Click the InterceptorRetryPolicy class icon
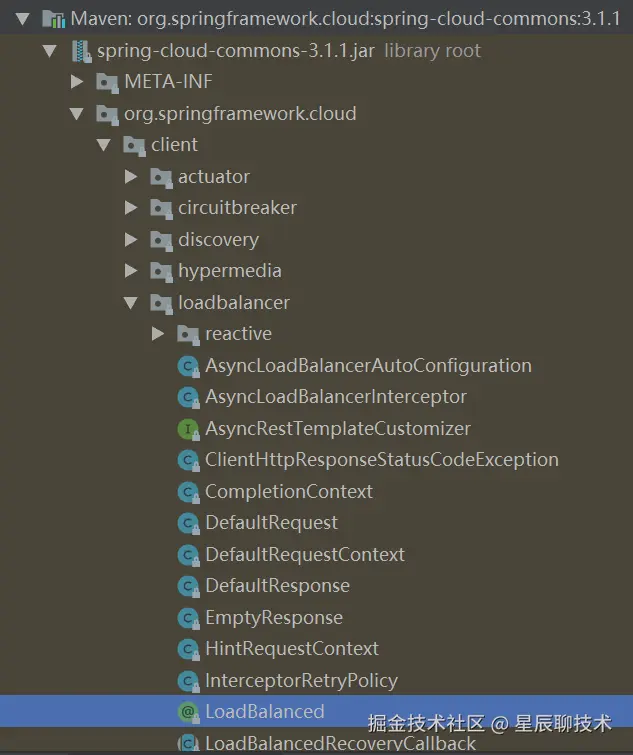This screenshot has height=755, width=633. click(188, 682)
